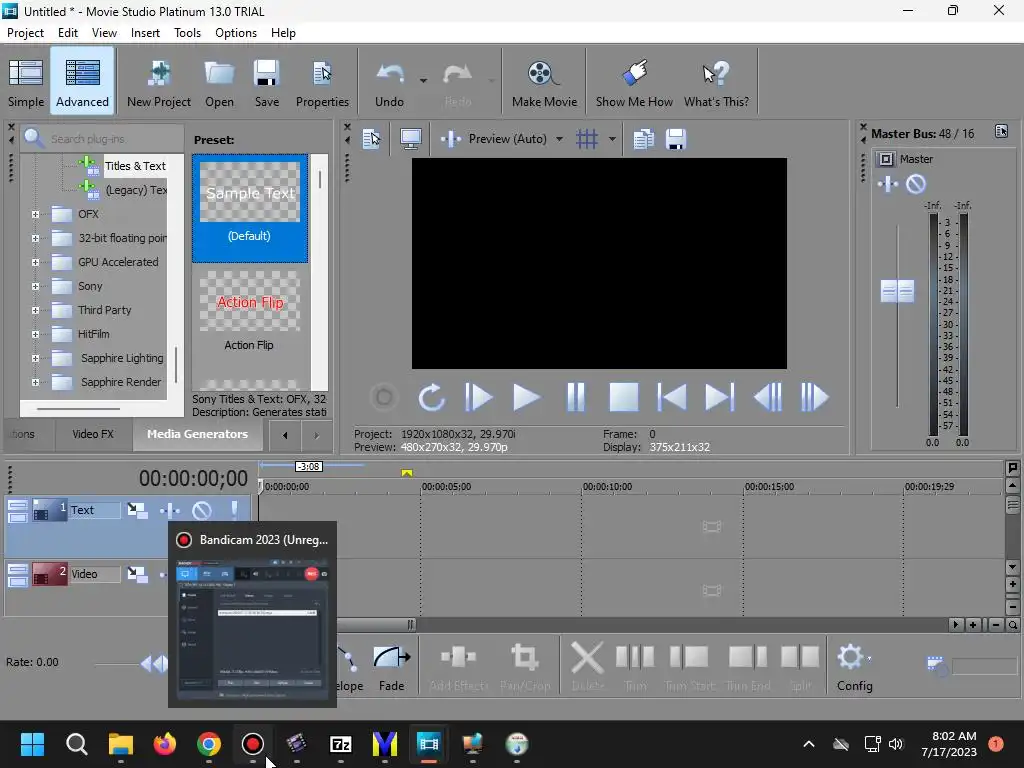Expand GPU Accelerated folder
The image size is (1024, 768).
pyautogui.click(x=35, y=263)
